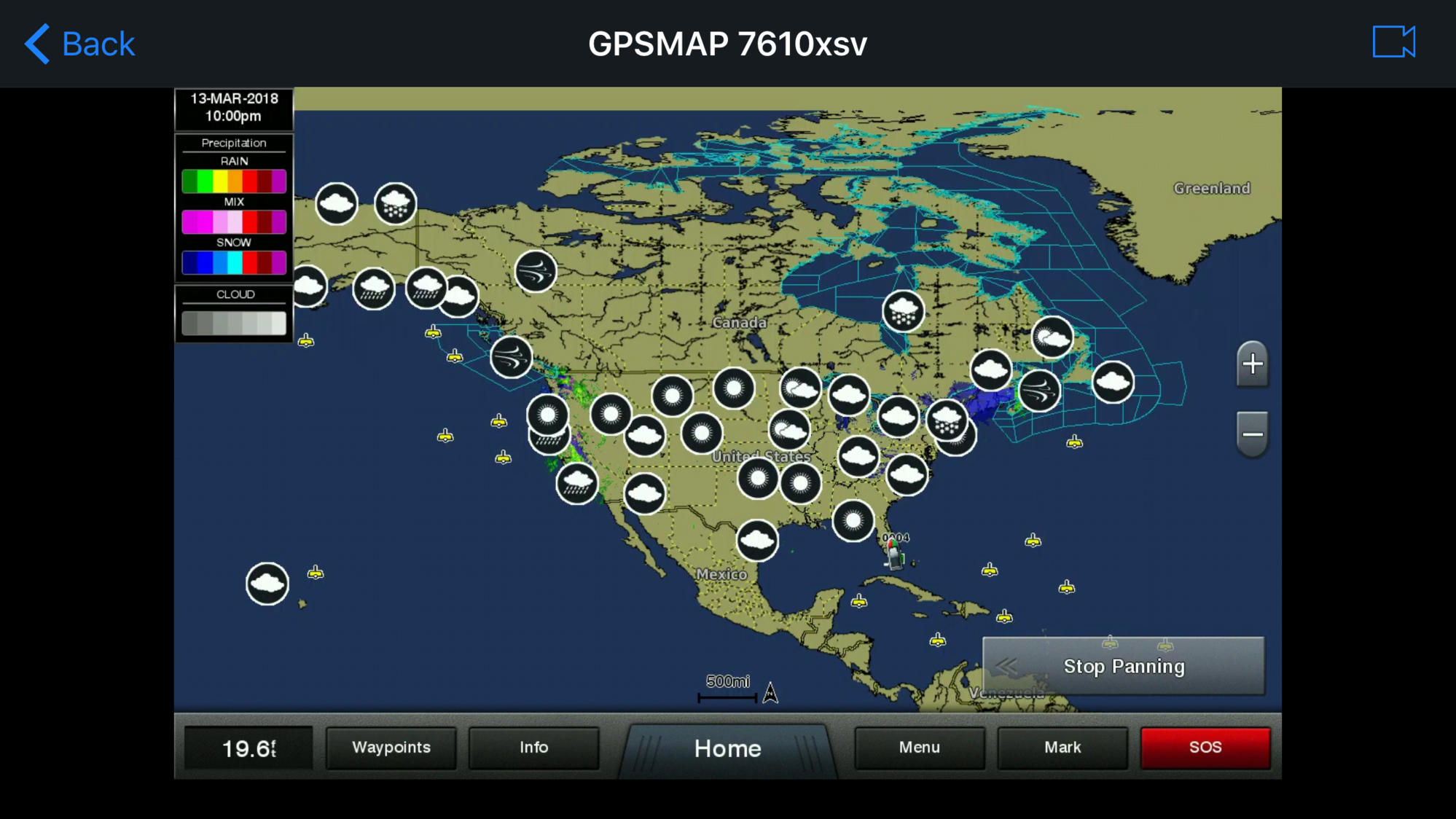
Task: Select the cloud icon east of Newfoundland
Action: point(1112,382)
